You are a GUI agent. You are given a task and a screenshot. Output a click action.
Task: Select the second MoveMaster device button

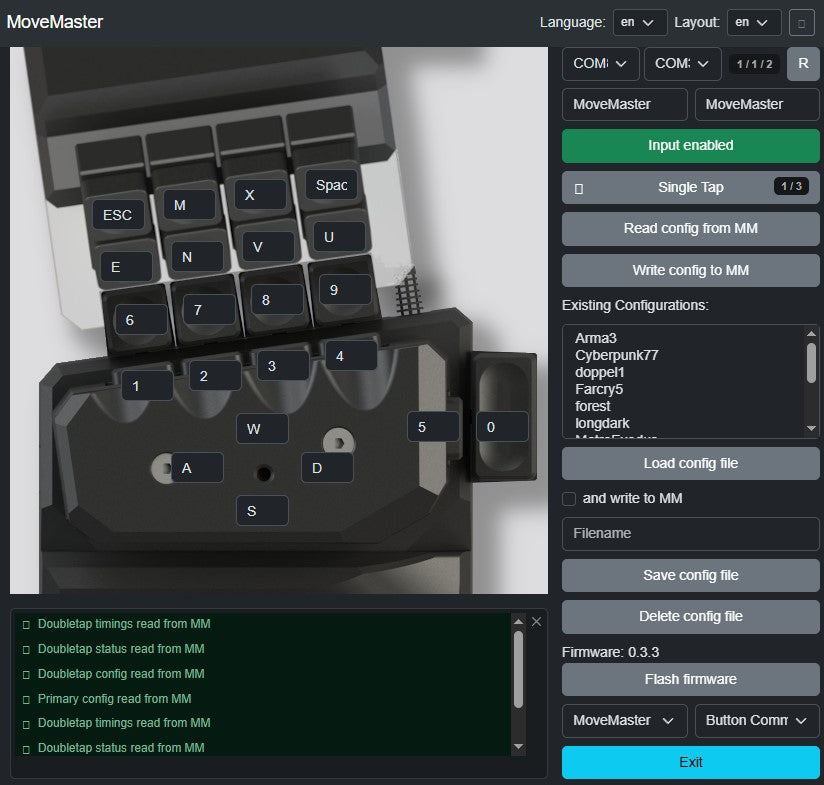(x=757, y=105)
